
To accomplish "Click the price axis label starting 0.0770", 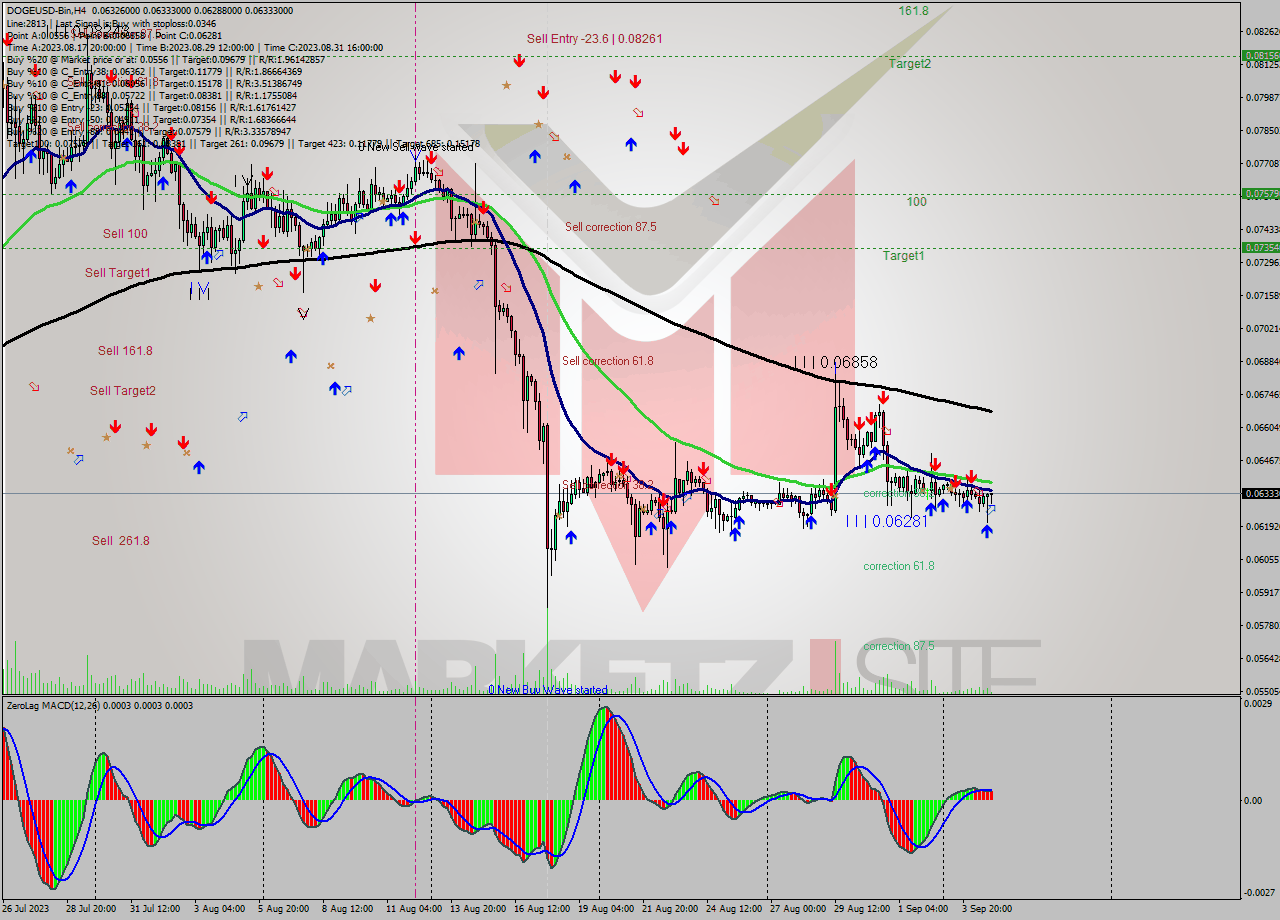I will (1263, 163).
